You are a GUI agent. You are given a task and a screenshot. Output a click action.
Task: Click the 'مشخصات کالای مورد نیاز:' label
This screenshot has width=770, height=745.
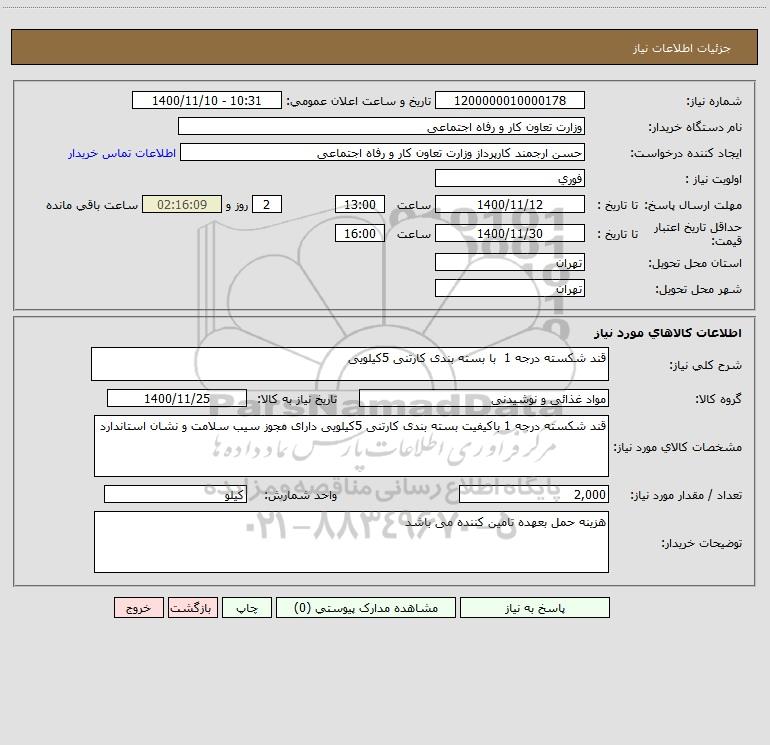point(678,447)
